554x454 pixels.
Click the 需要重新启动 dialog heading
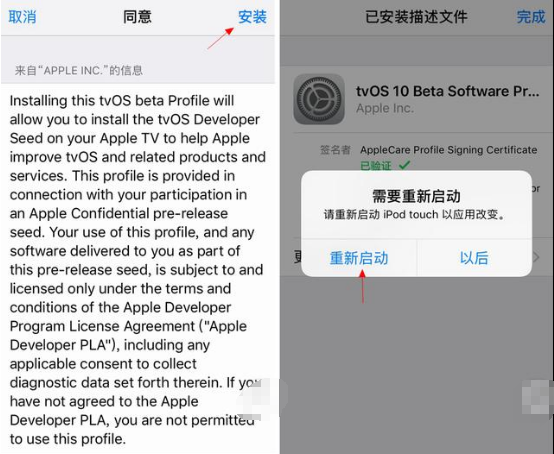[x=416, y=196]
